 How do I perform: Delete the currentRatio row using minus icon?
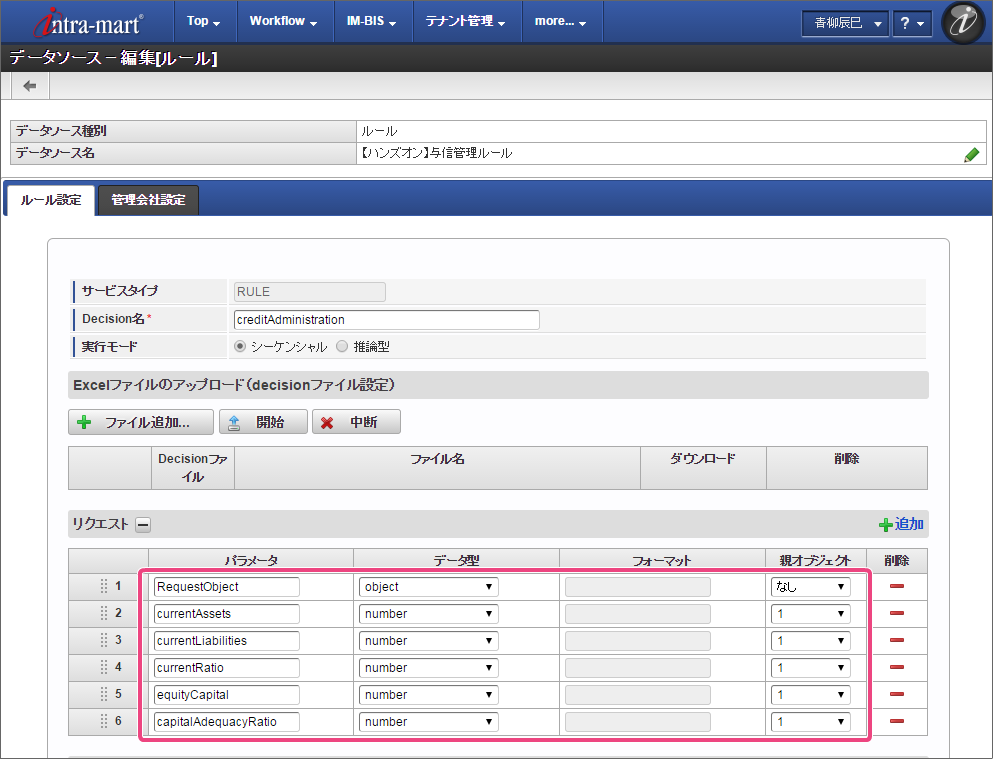[896, 667]
